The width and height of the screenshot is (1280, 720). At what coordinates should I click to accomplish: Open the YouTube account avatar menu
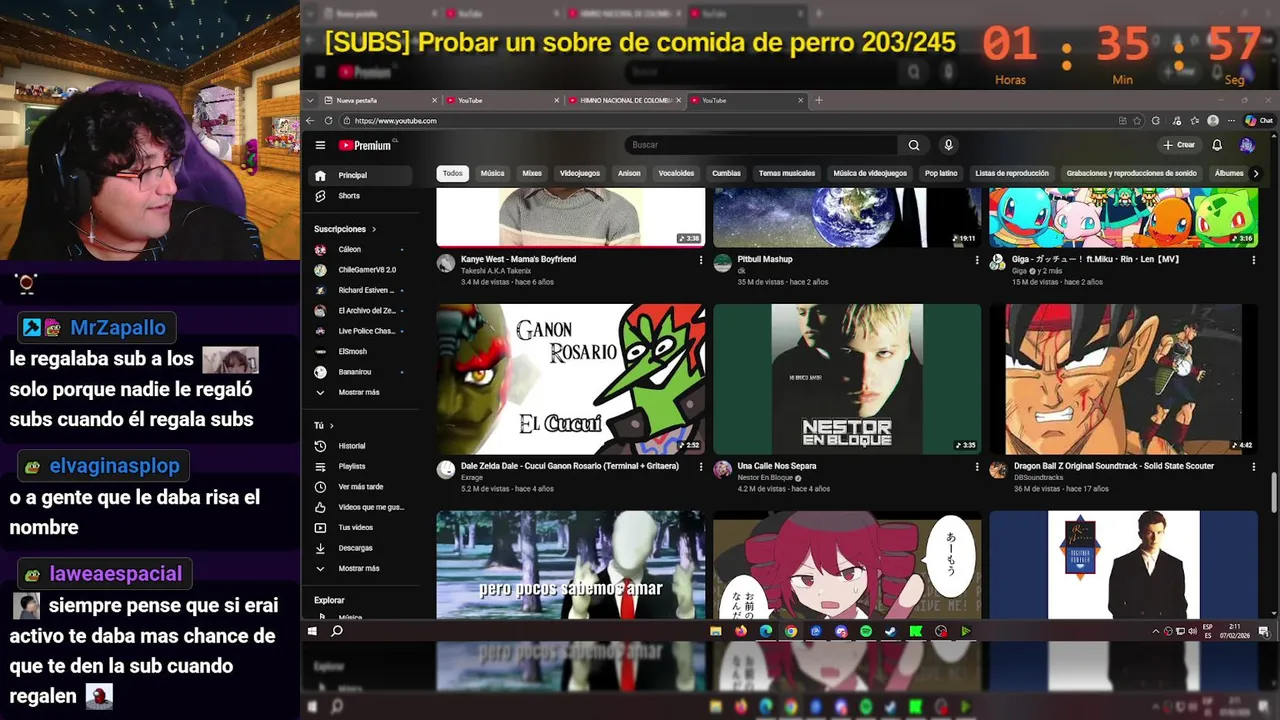click(1246, 145)
